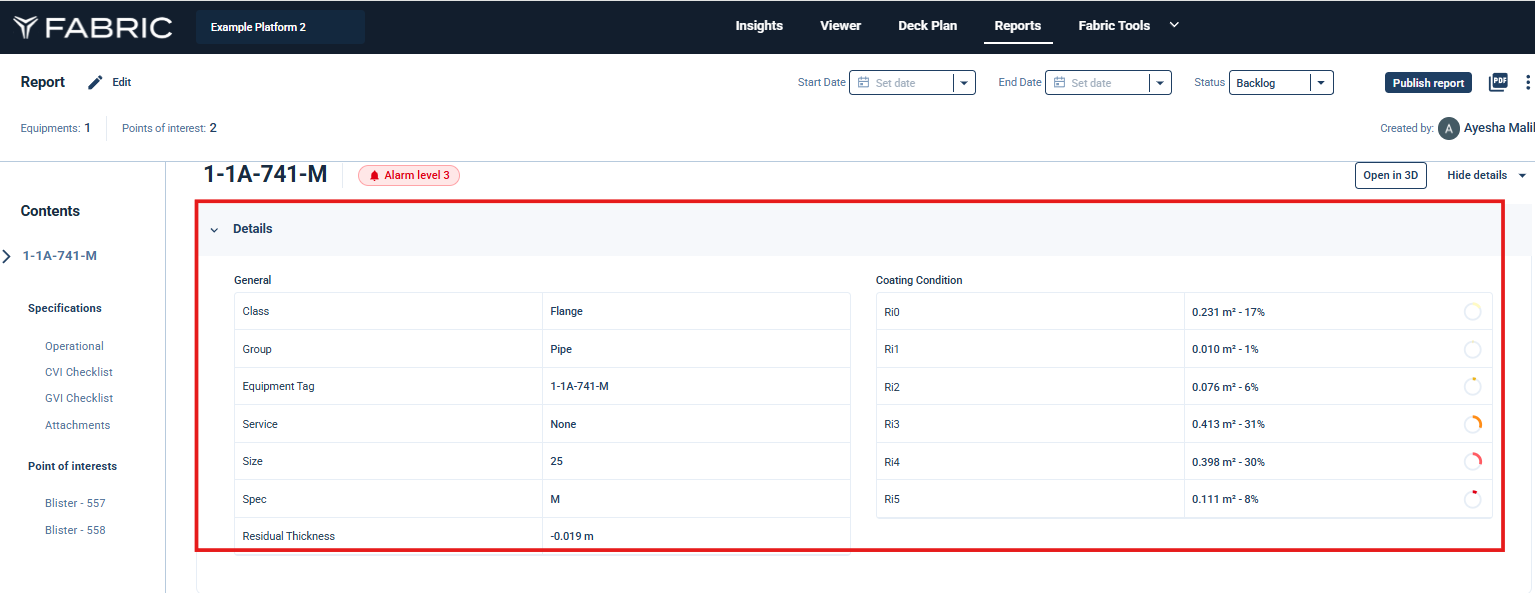Click the Alarm level 3 bell badge
This screenshot has height=593, width=1535.
pyautogui.click(x=409, y=176)
